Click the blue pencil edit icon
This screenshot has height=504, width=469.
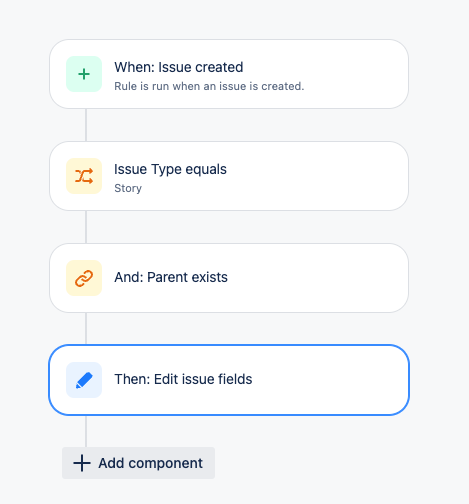(x=84, y=380)
